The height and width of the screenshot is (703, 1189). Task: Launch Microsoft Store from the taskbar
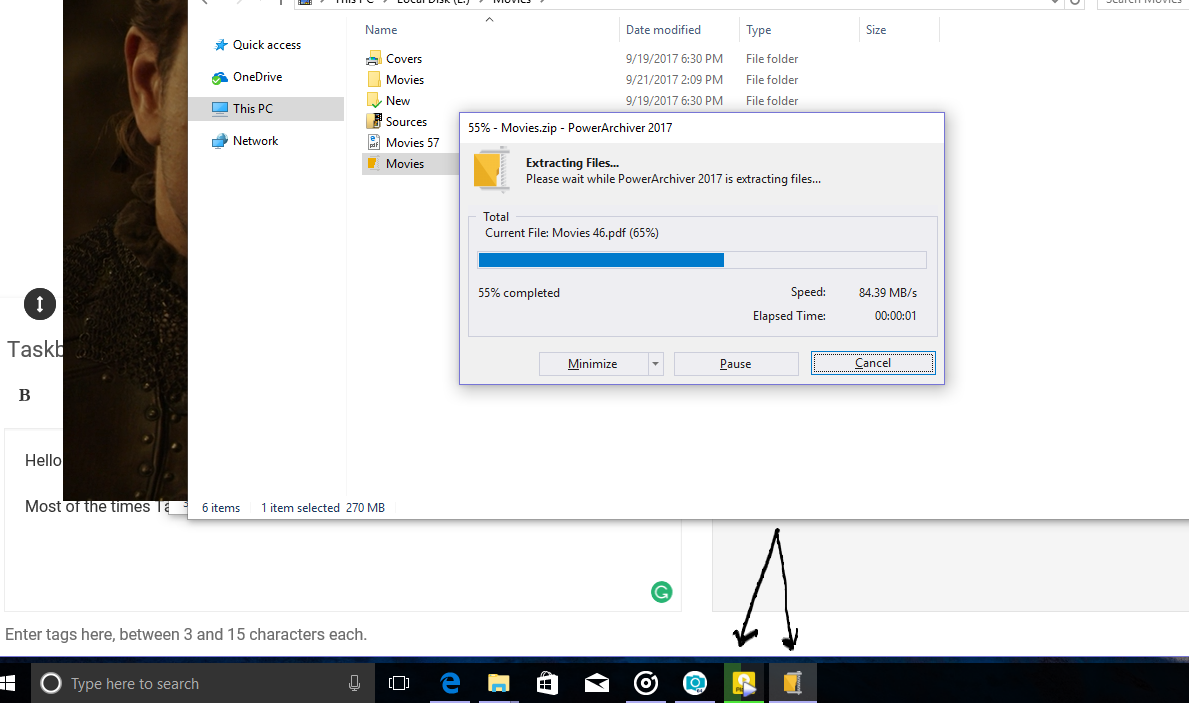point(547,683)
